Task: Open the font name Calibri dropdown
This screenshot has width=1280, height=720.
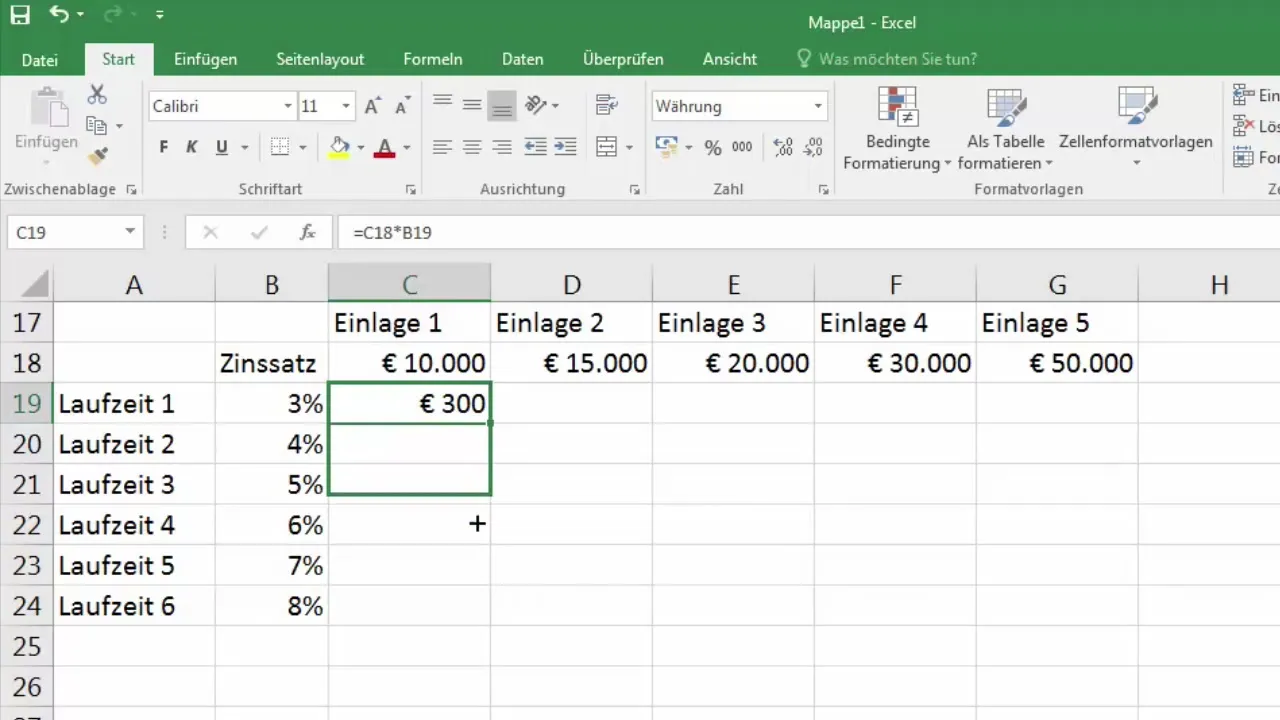Action: point(288,106)
